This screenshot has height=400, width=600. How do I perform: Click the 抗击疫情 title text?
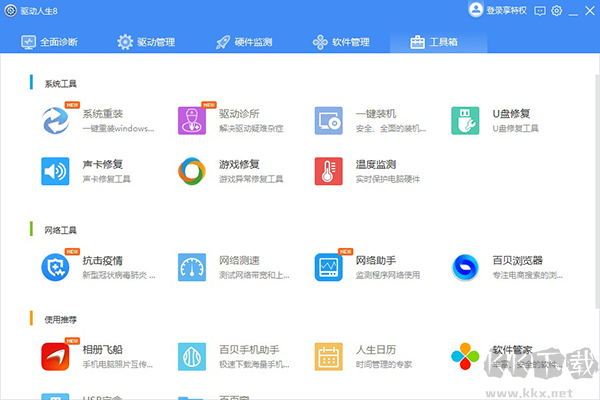[103, 261]
